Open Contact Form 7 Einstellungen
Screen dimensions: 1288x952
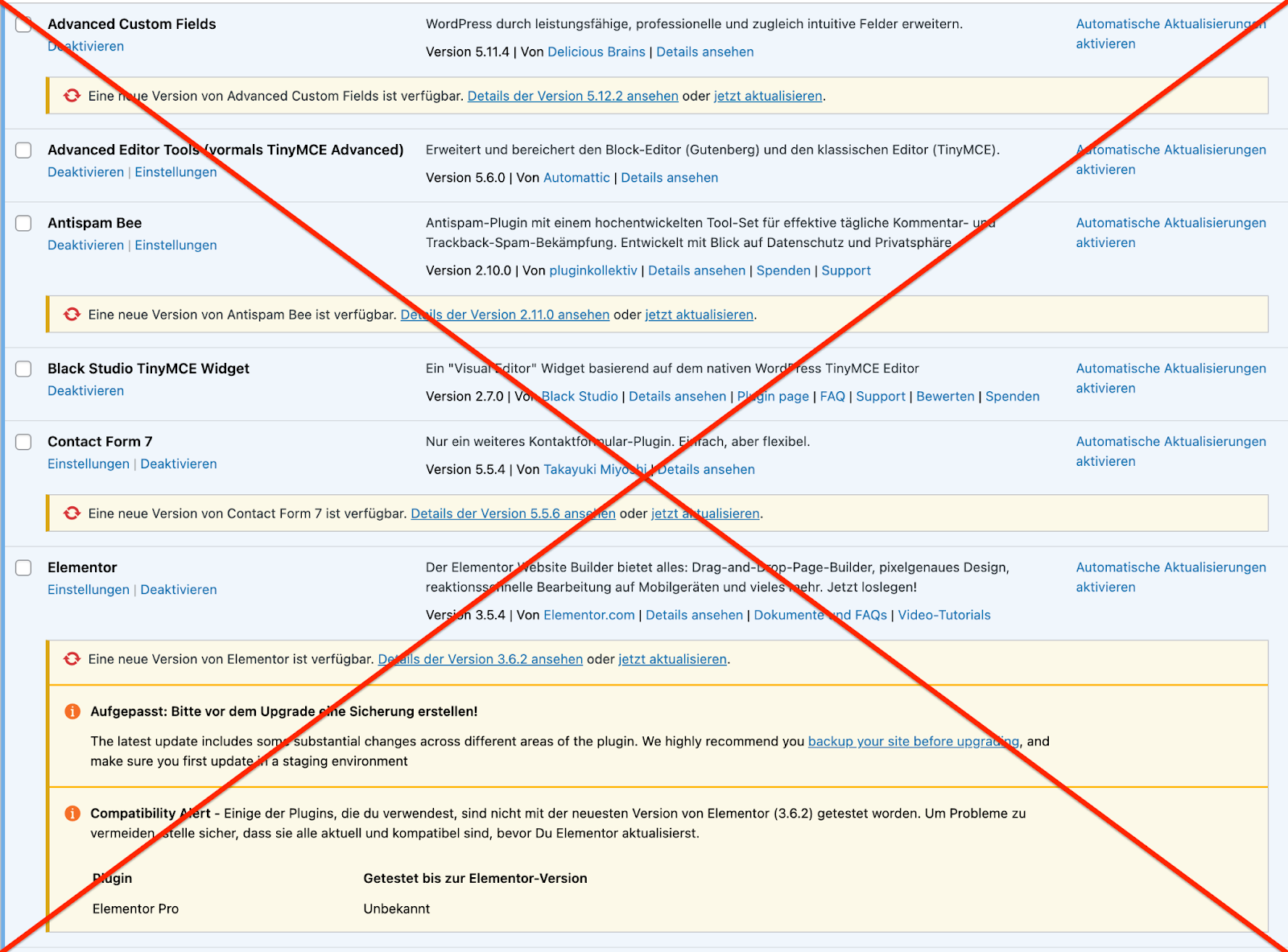coord(89,464)
